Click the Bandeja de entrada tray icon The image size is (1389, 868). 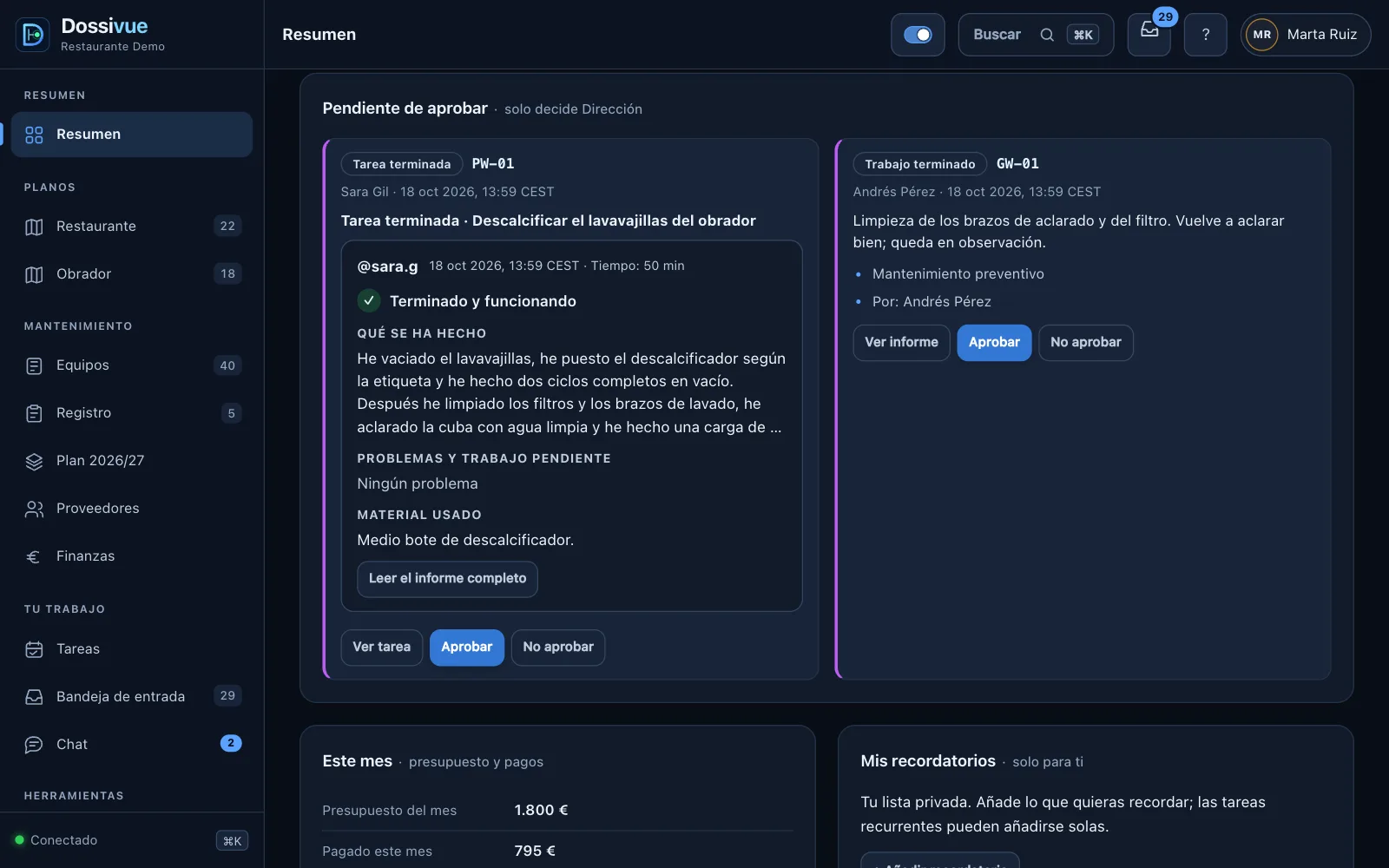(34, 697)
